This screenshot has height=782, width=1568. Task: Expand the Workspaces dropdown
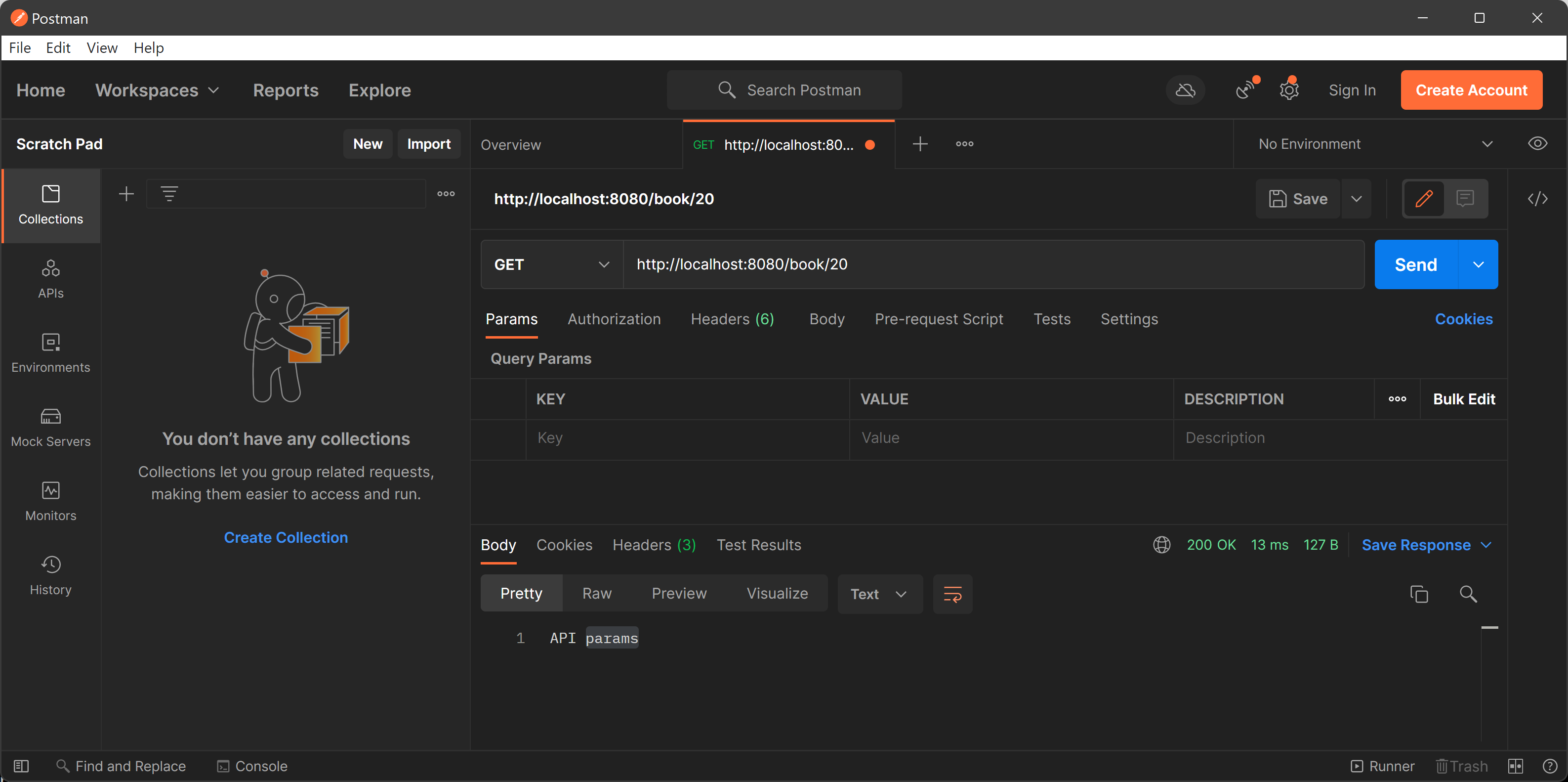[157, 90]
